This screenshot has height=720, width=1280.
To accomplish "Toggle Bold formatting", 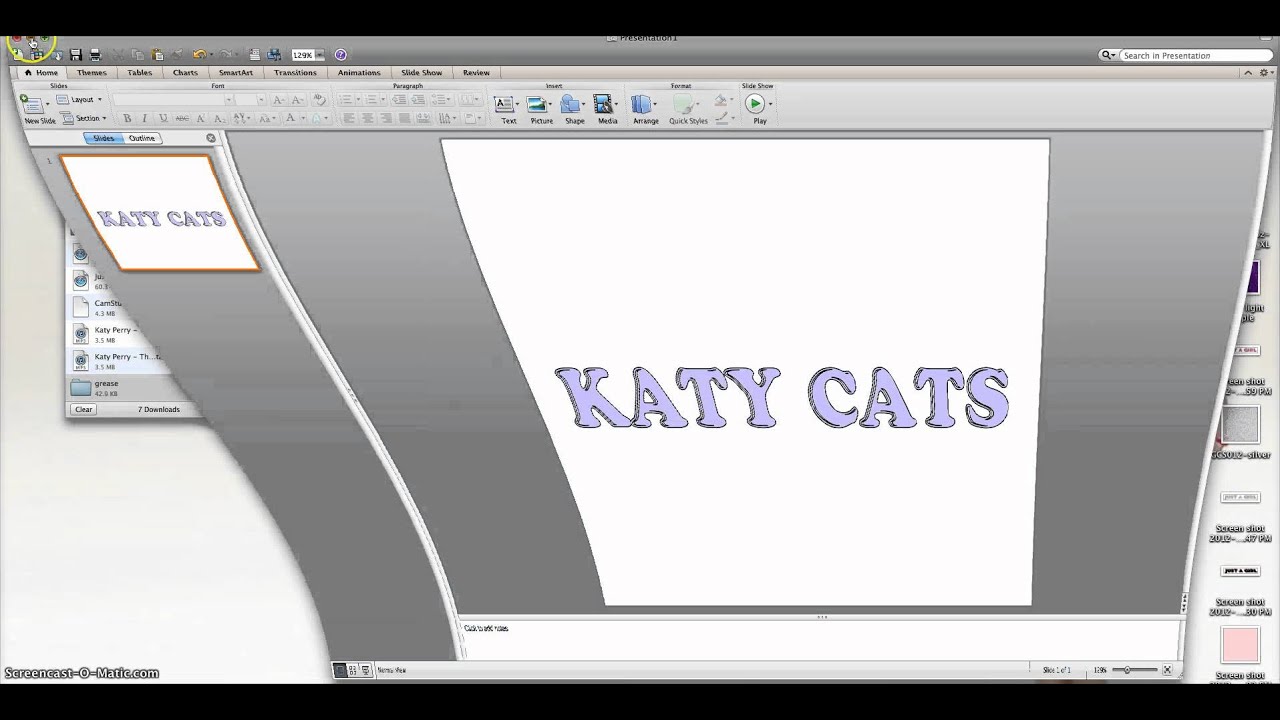I will (x=127, y=118).
